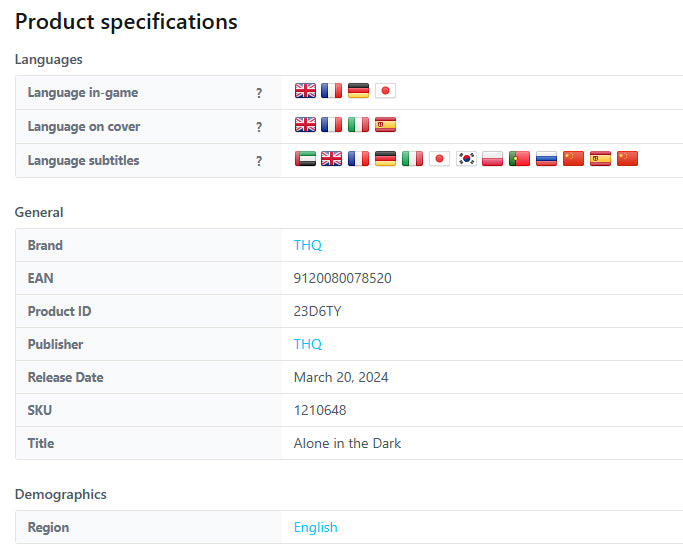Viewport: 683px width, 547px height.
Task: Open the THQ Publisher link
Action: pos(308,344)
